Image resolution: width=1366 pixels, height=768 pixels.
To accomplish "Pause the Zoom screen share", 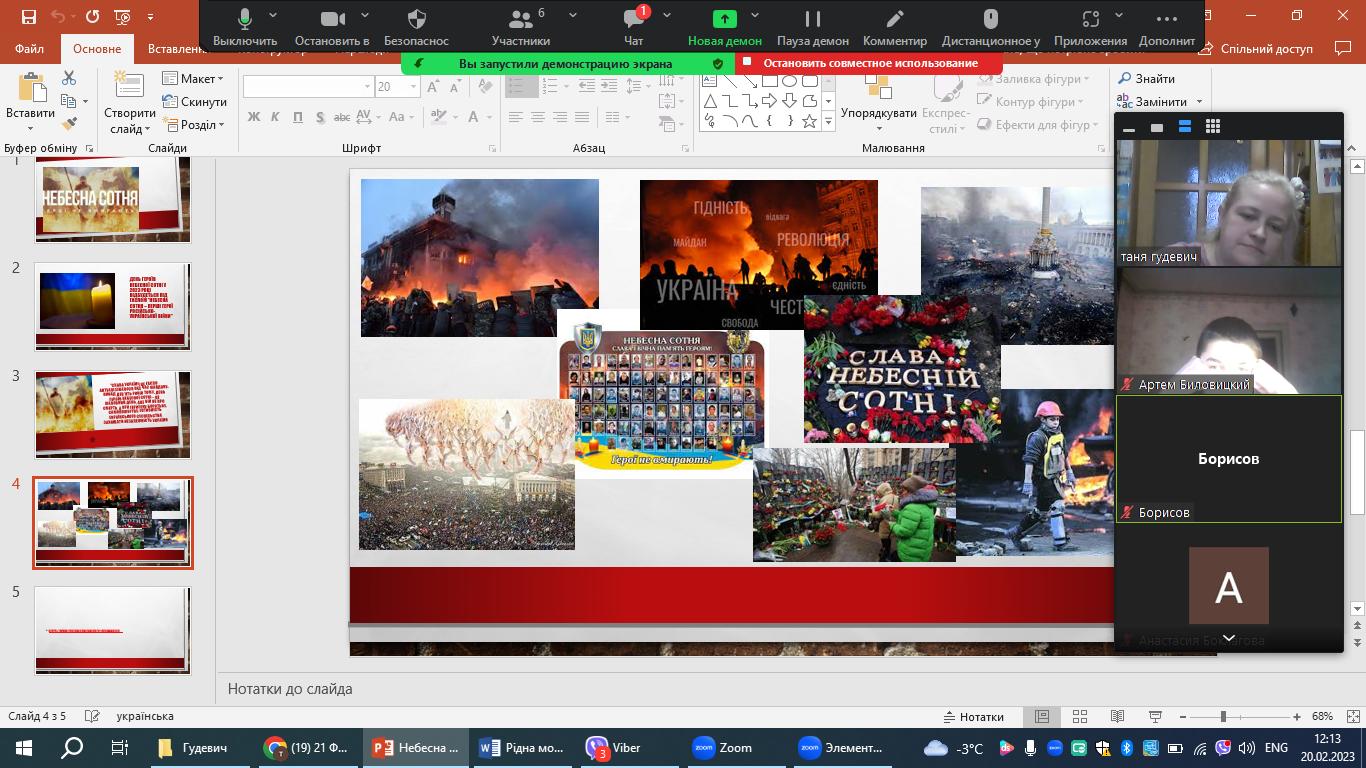I will click(813, 27).
